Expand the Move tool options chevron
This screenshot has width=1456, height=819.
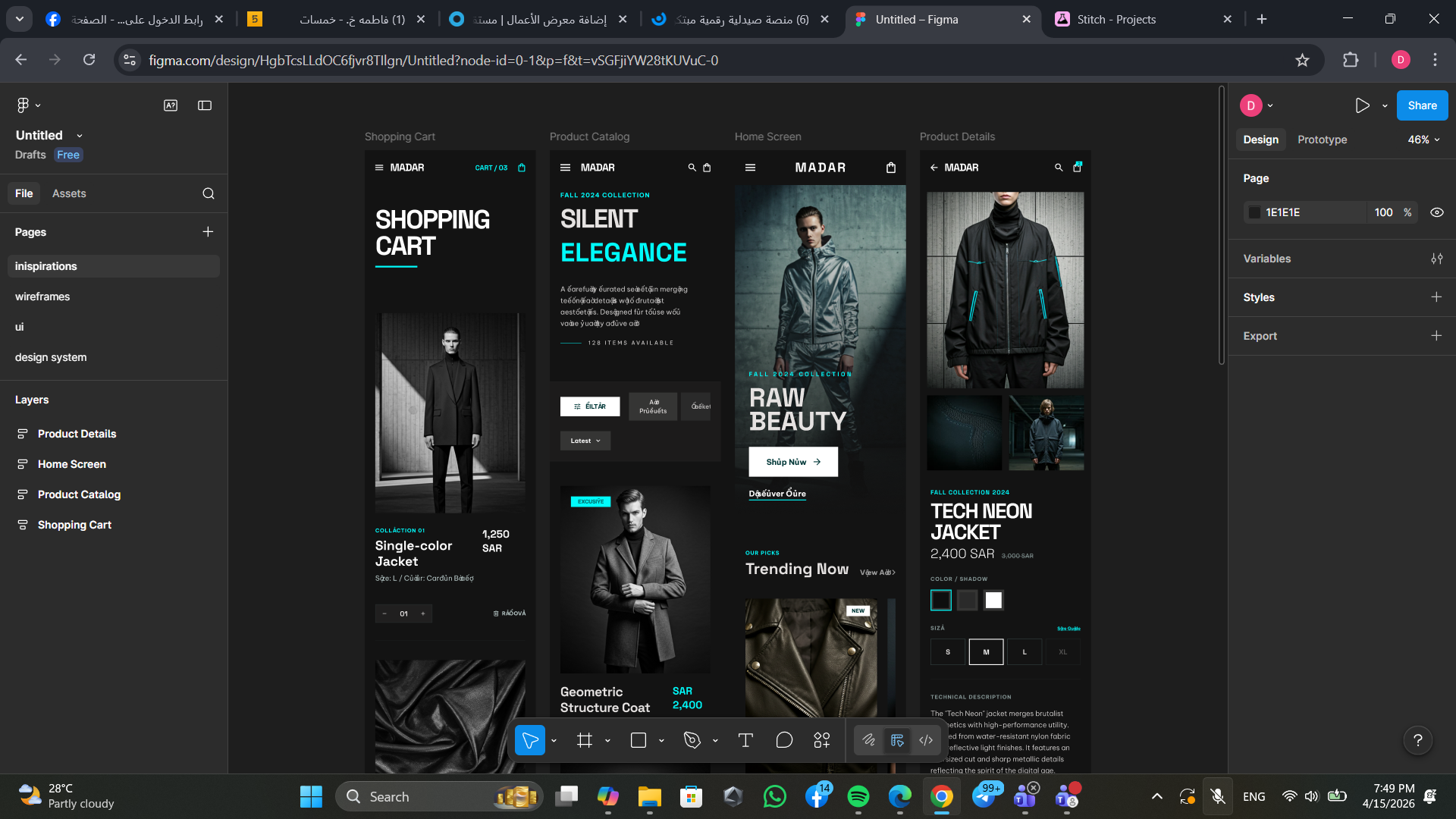point(554,741)
